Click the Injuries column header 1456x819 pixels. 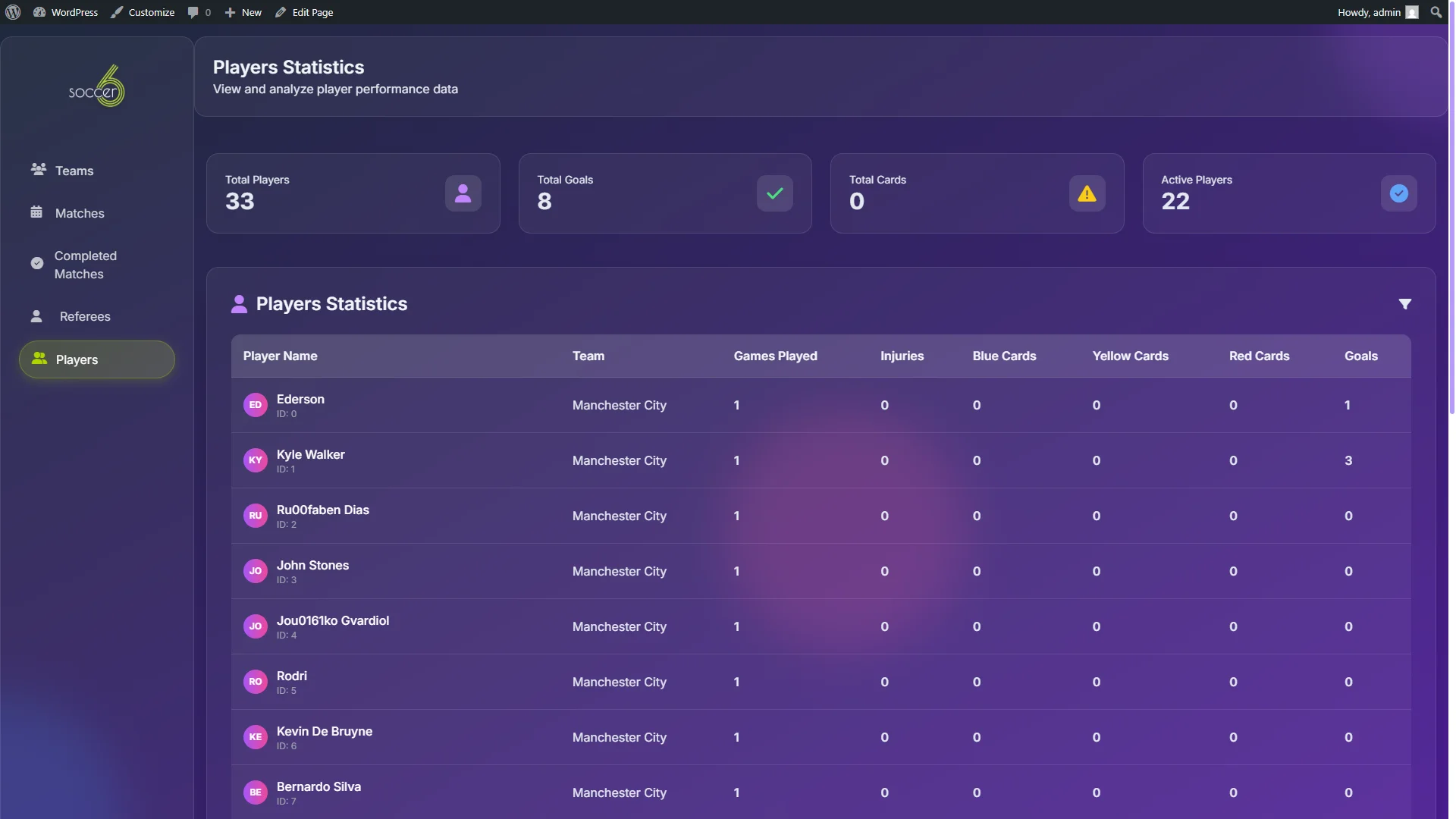point(902,356)
